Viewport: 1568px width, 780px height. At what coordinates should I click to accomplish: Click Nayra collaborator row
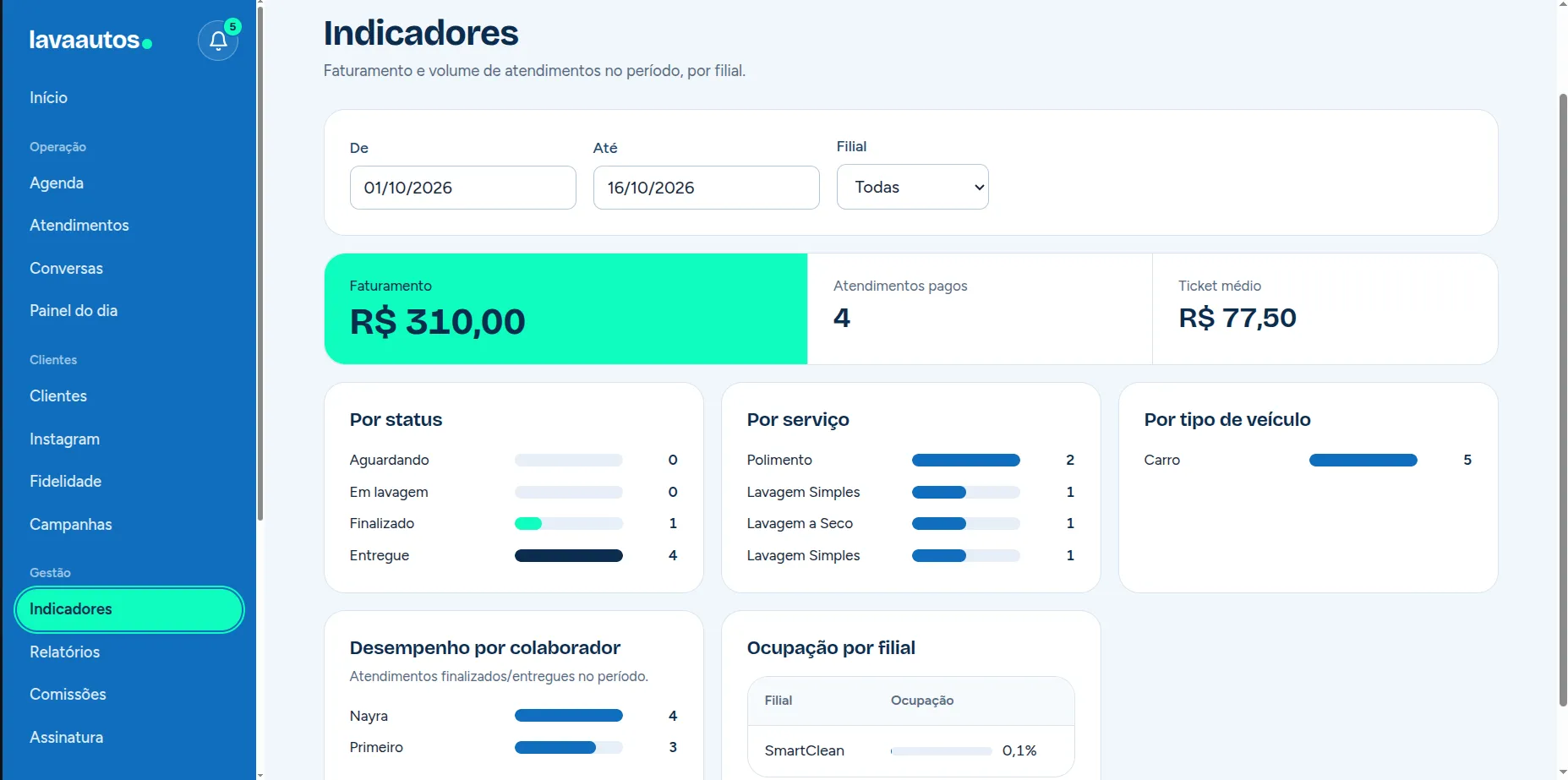click(x=513, y=716)
